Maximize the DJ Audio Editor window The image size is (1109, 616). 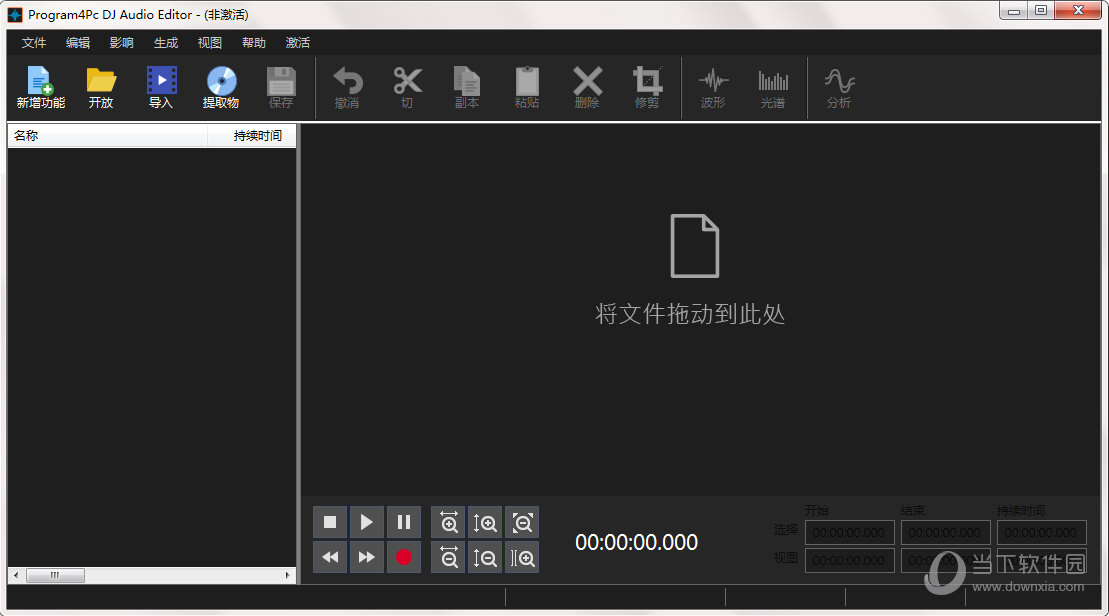click(1040, 11)
